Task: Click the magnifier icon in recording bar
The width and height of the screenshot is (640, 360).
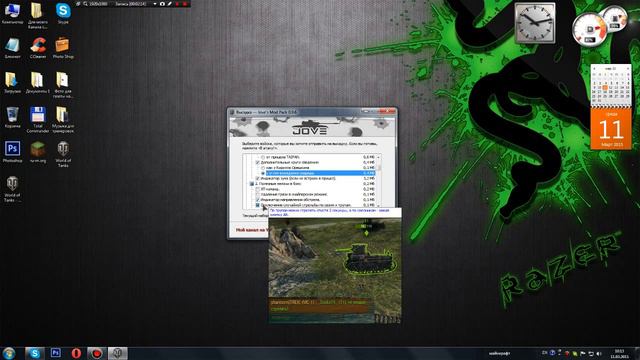Action: click(85, 4)
